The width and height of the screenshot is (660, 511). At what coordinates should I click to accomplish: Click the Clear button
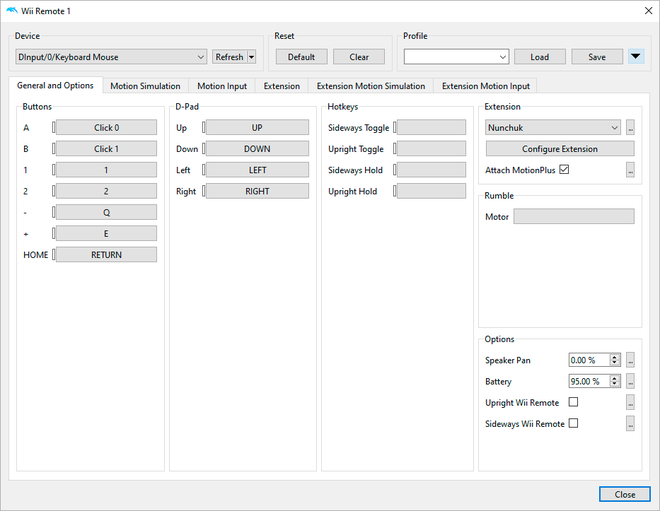click(359, 57)
